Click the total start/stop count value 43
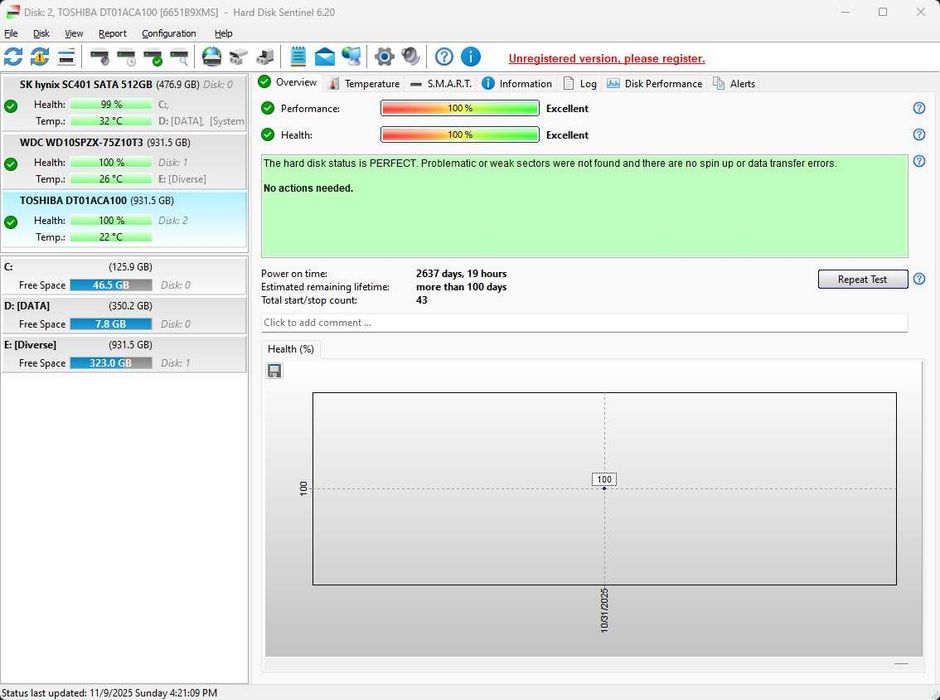The width and height of the screenshot is (940, 700). click(421, 300)
